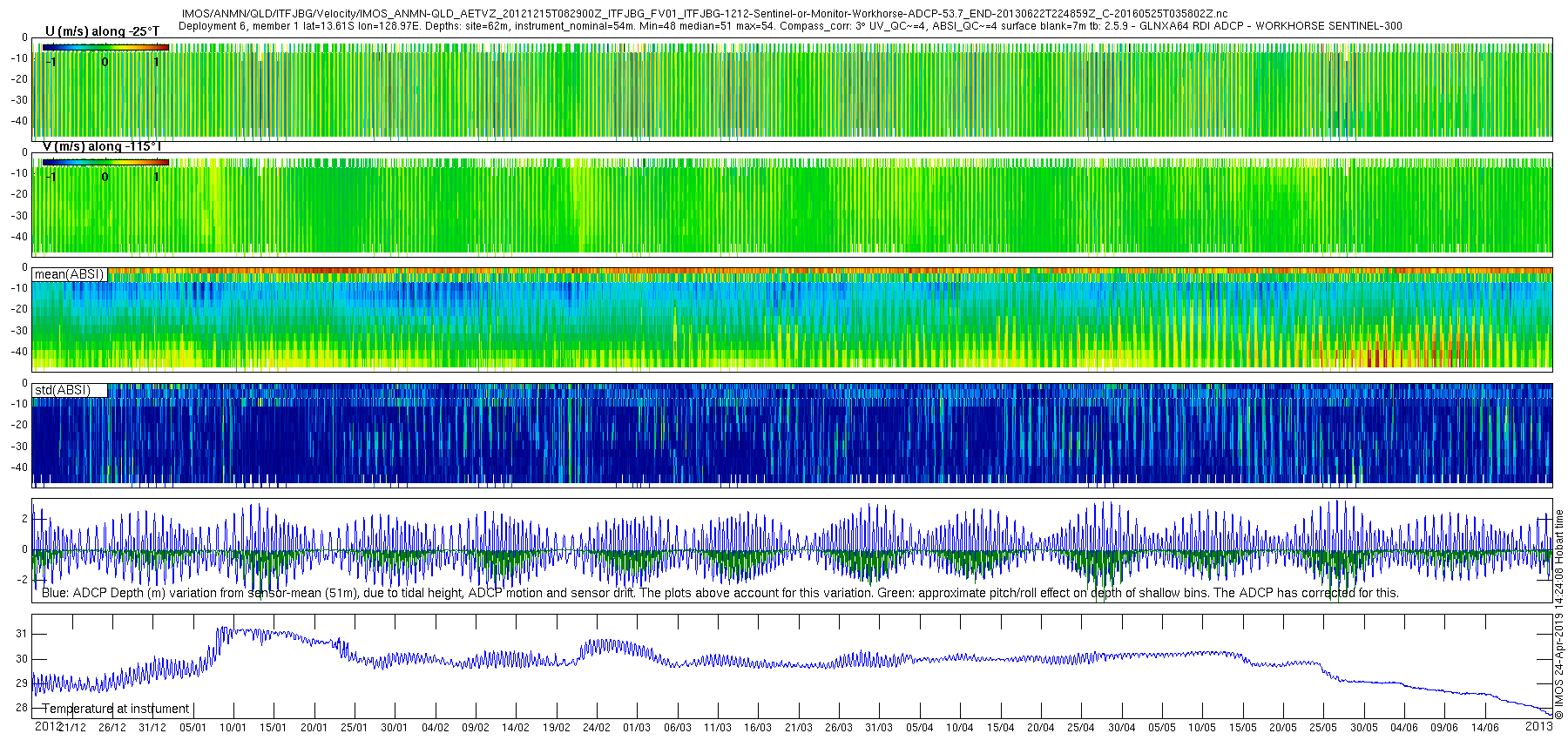Click the '21/12' date tick label
The width and height of the screenshot is (1568, 740).
(72, 728)
